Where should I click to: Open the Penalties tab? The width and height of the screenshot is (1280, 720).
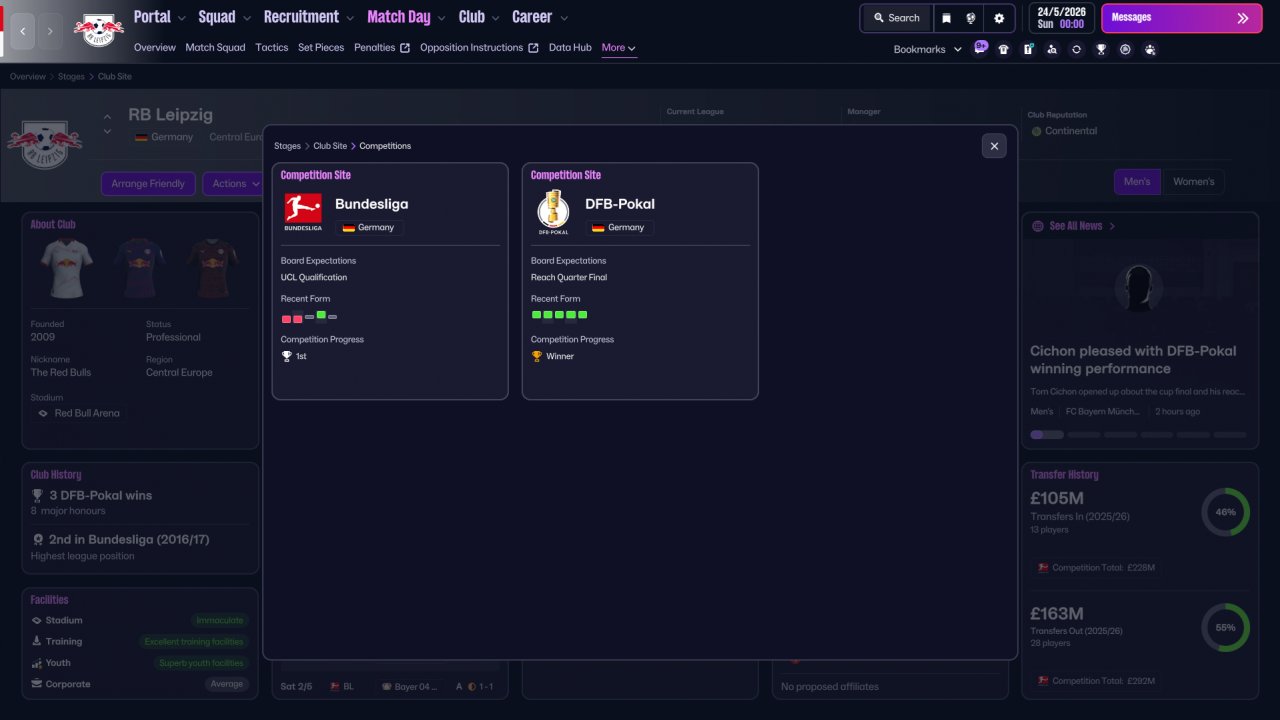click(x=375, y=48)
